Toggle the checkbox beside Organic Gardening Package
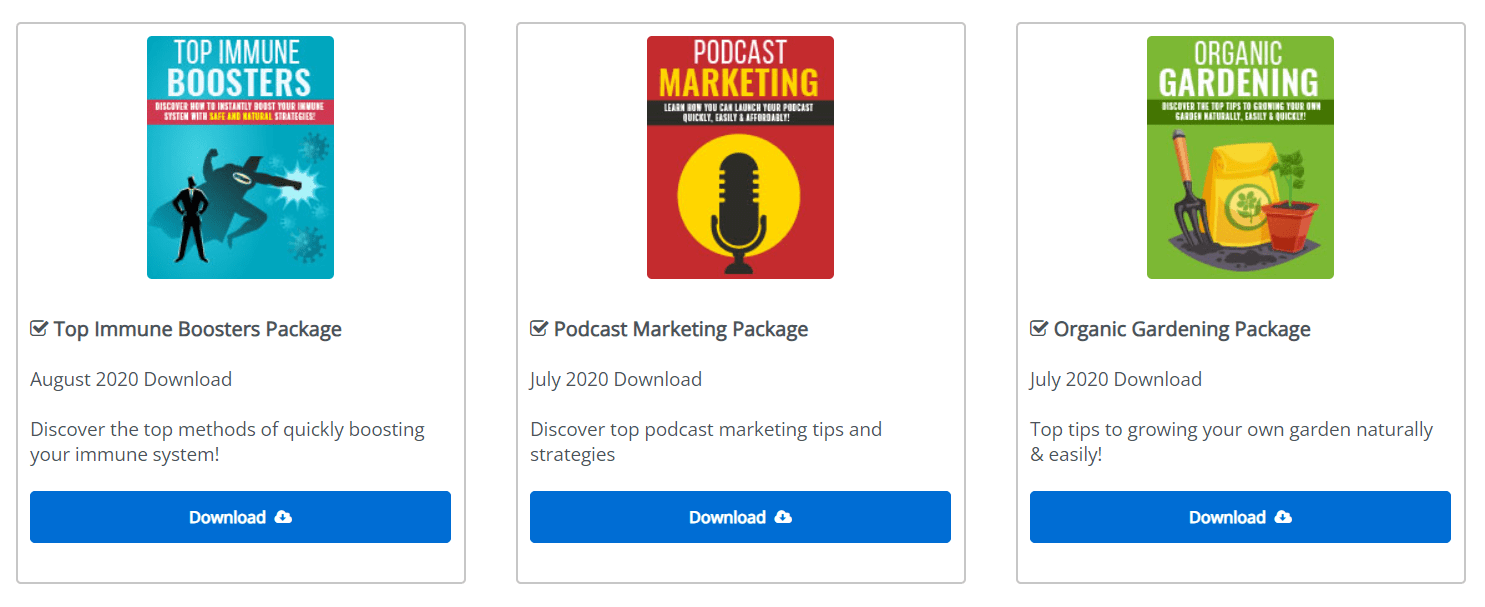 pos(1039,329)
